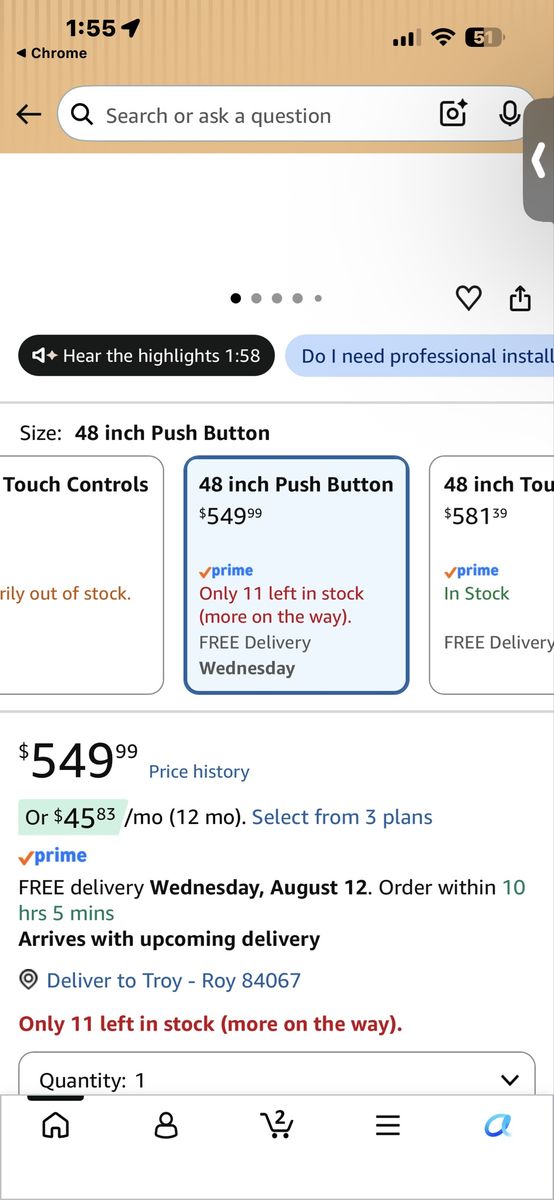Viewport: 554px width, 1200px height.
Task: Select the out-of-stock Touch Controls option
Action: pyautogui.click(x=81, y=575)
